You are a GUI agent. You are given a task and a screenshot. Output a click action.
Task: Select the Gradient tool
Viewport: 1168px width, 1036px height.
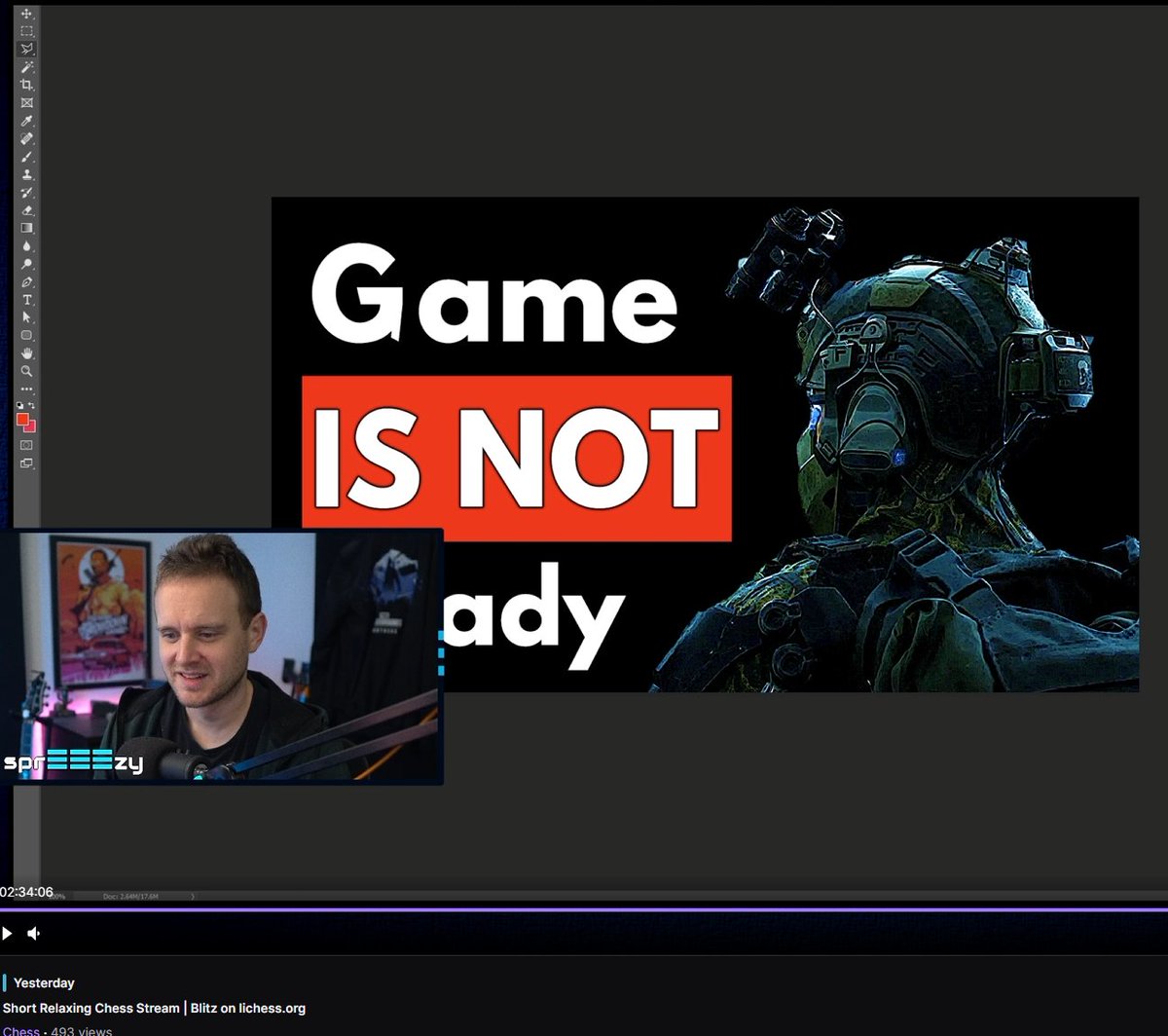coord(27,228)
